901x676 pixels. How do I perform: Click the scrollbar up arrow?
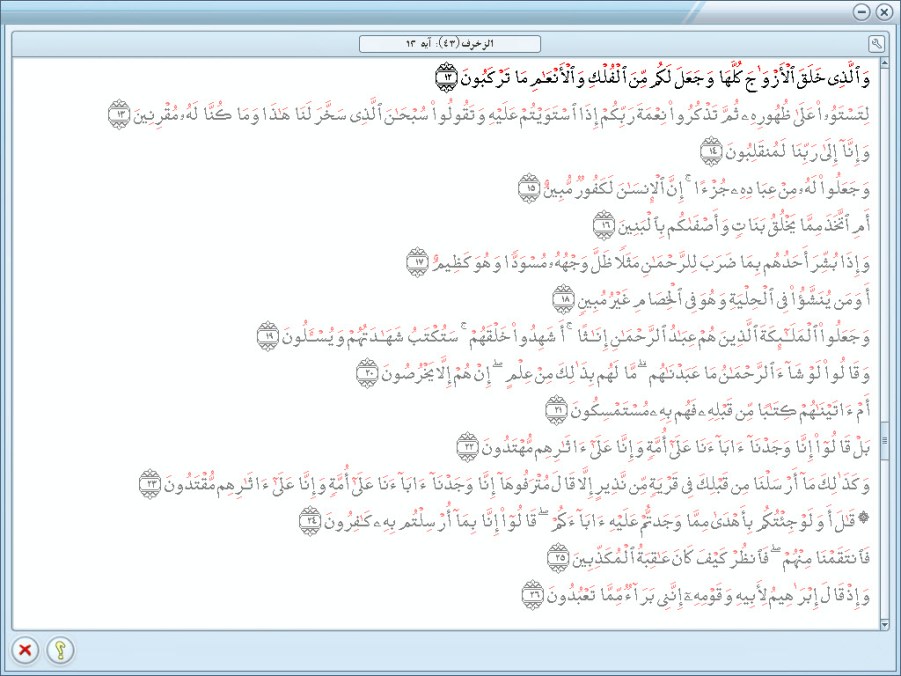pos(884,63)
